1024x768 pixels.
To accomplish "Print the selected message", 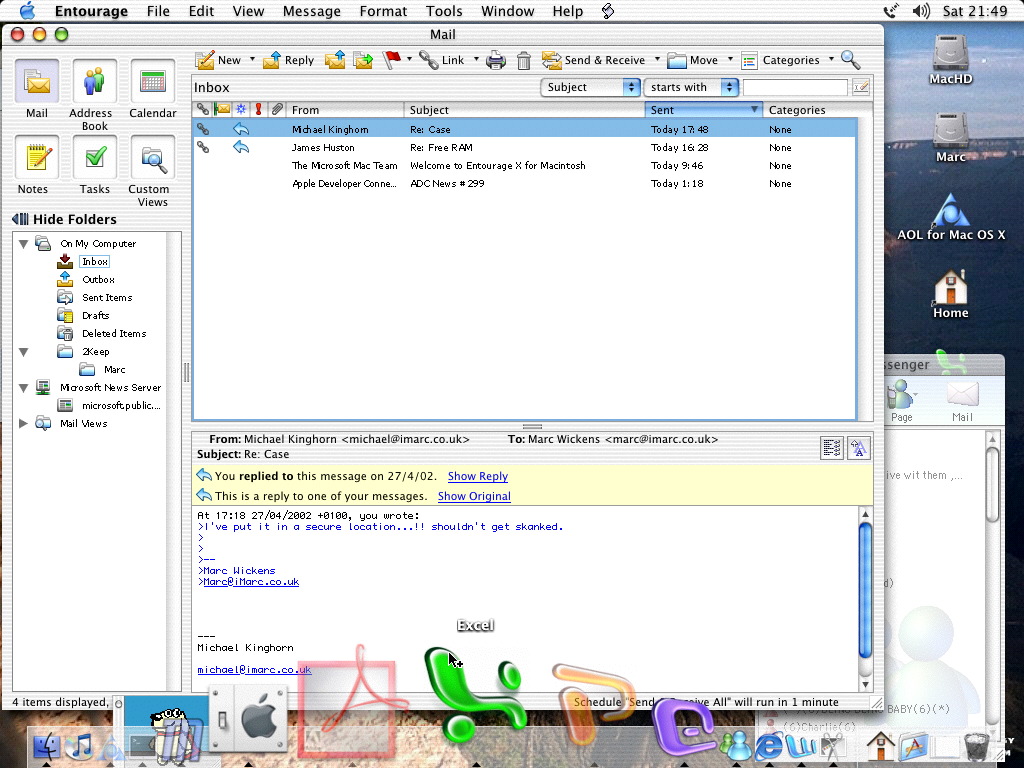I will [496, 60].
